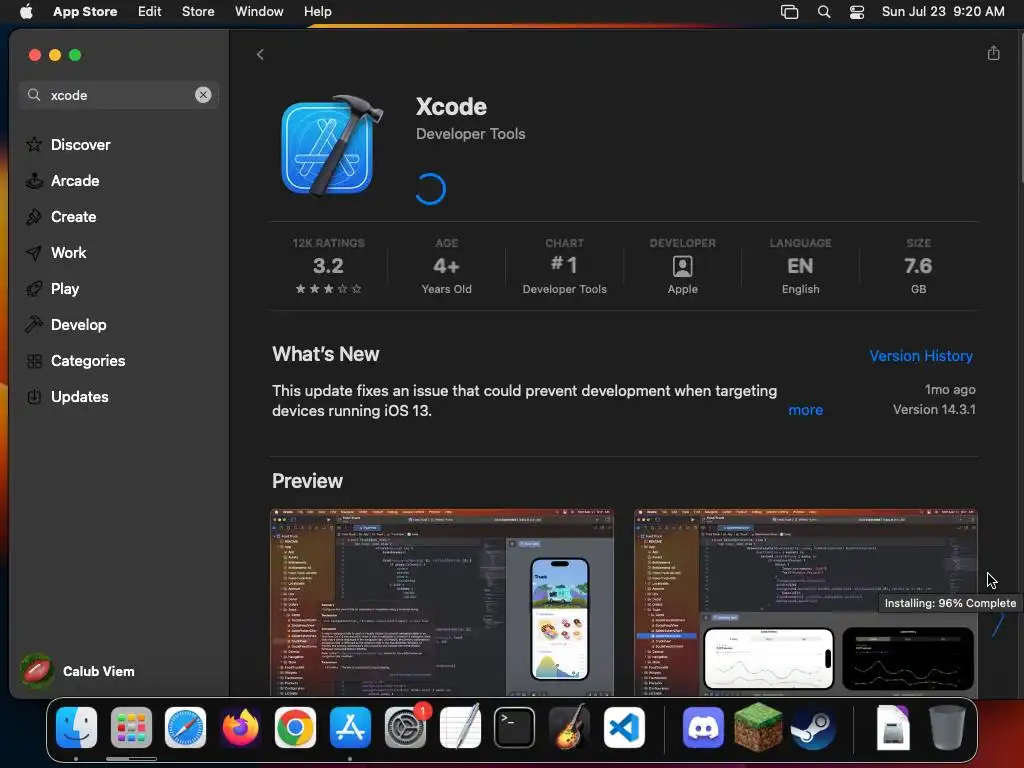
Task: Expand What's New with more link
Action: pos(805,410)
